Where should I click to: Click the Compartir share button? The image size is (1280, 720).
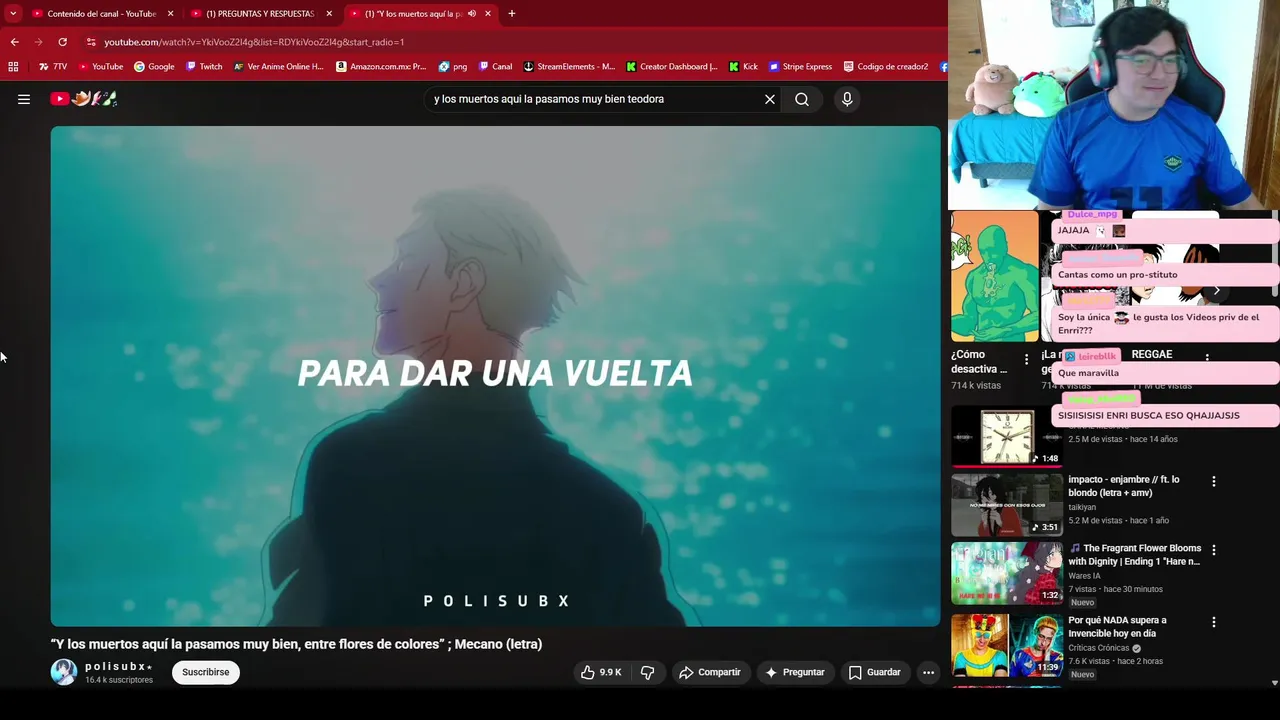[x=710, y=672]
